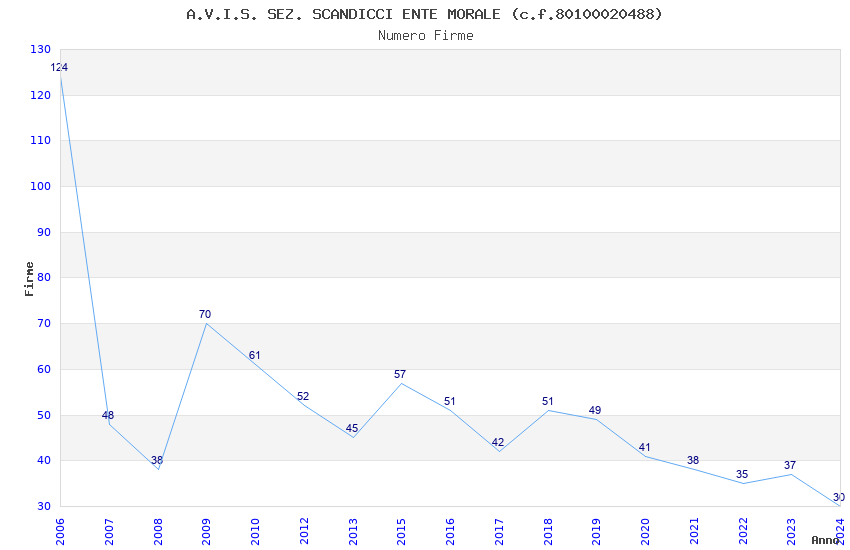
Task: Click the data label 30 above 2024
Action: 839,497
